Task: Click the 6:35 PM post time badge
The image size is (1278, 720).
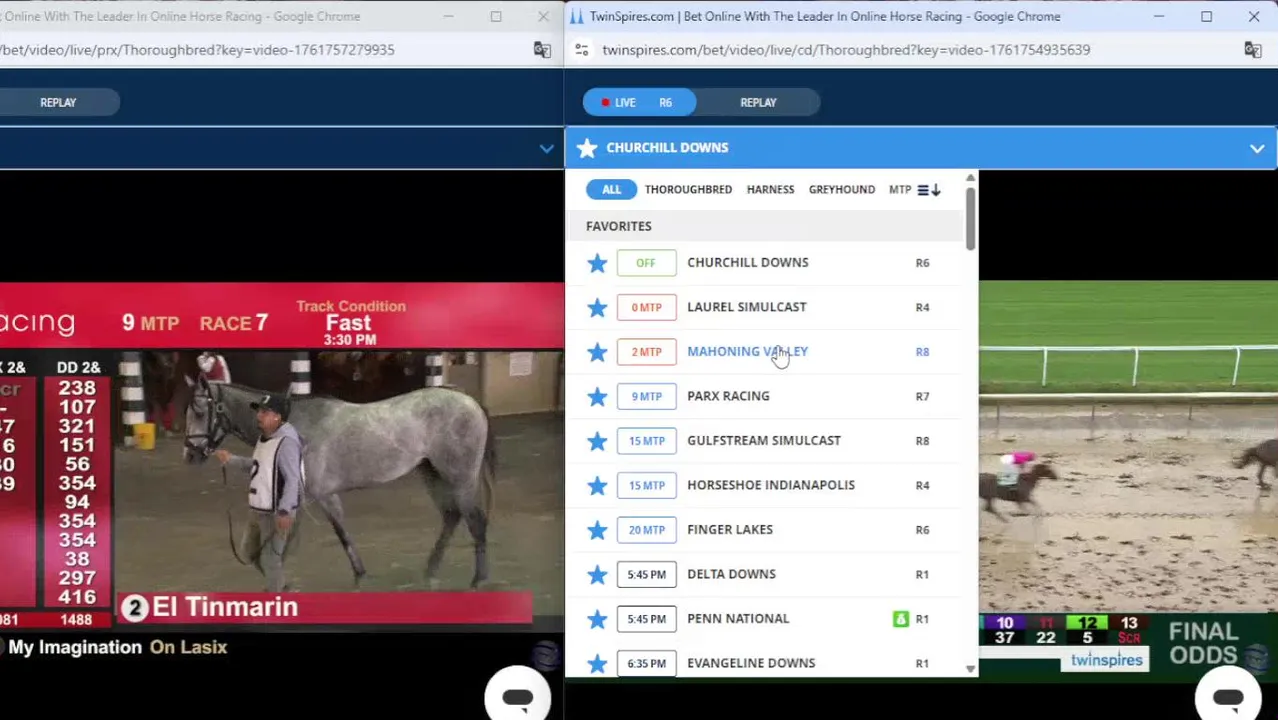Action: click(x=646, y=663)
